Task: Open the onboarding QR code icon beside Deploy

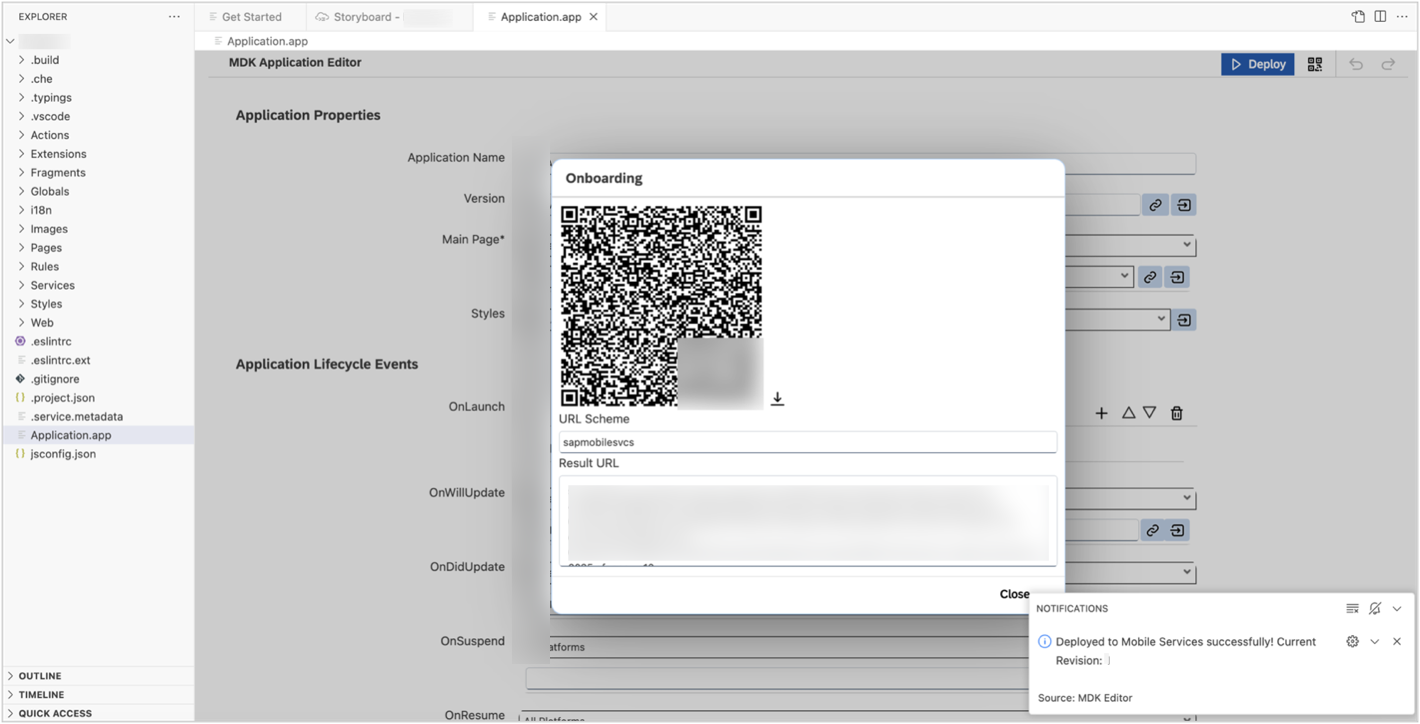Action: (1315, 64)
